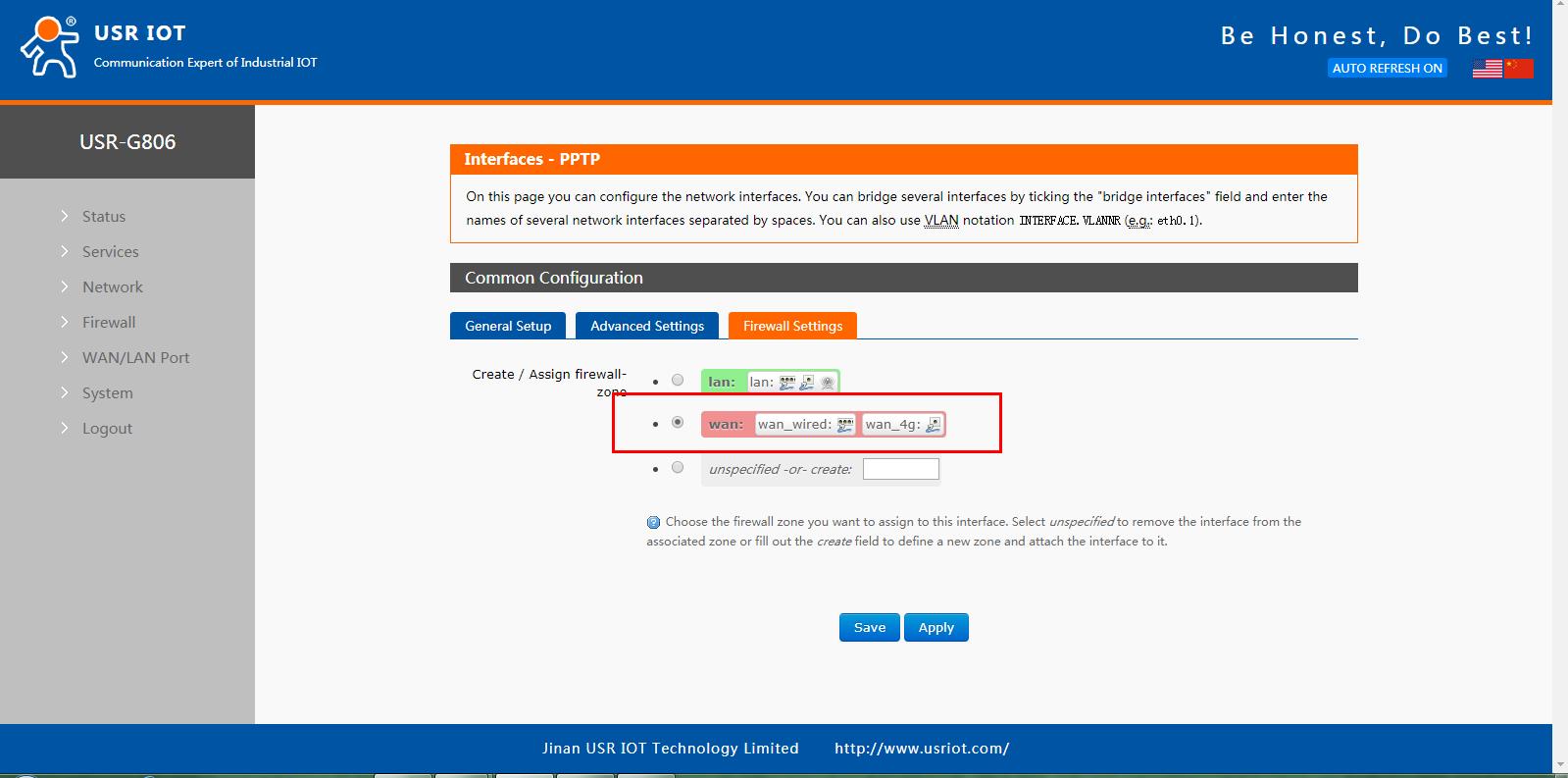
Task: Click the blue help icon beside hint
Action: (x=653, y=522)
